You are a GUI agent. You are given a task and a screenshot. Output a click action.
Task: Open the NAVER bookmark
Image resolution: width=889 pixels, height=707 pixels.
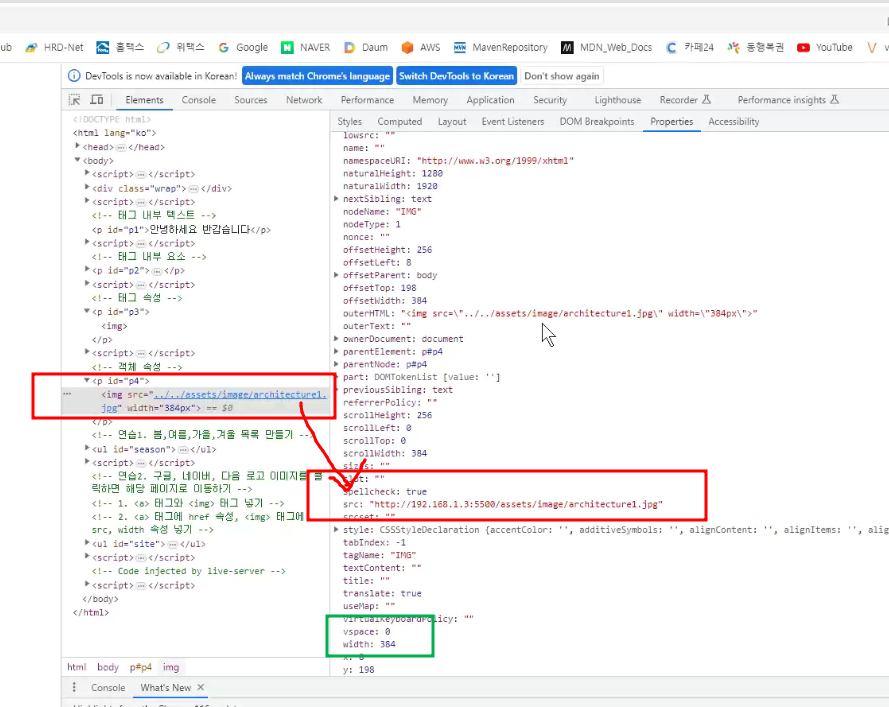(306, 48)
